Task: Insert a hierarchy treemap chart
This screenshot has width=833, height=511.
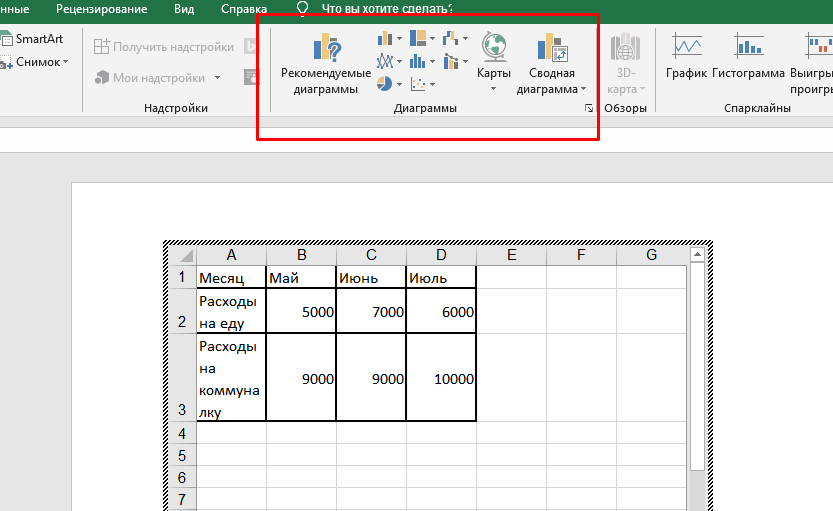Action: tap(419, 39)
